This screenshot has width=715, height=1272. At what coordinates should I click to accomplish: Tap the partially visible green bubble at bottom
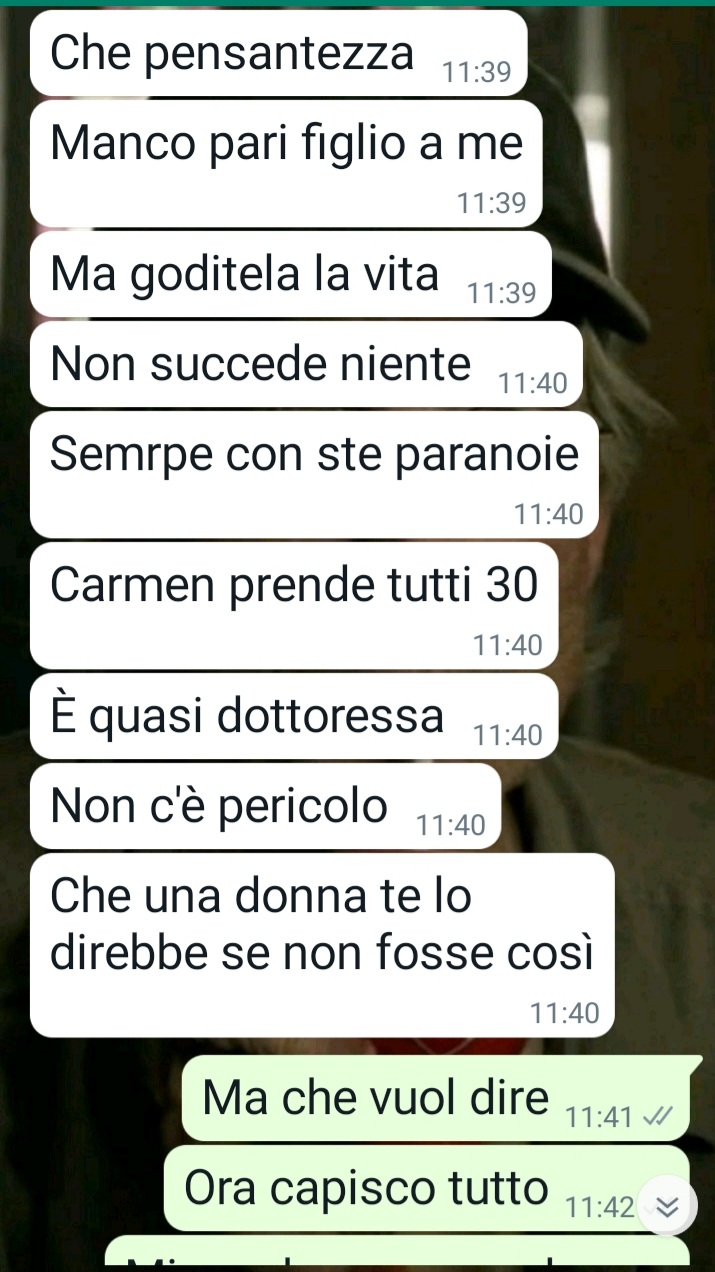point(397,1250)
